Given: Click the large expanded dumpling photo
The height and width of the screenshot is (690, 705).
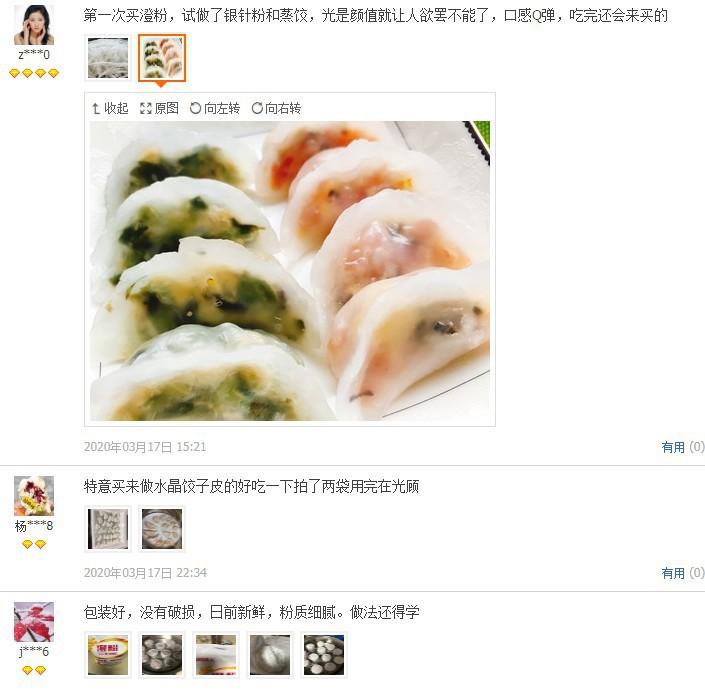Looking at the screenshot, I should pyautogui.click(x=290, y=271).
